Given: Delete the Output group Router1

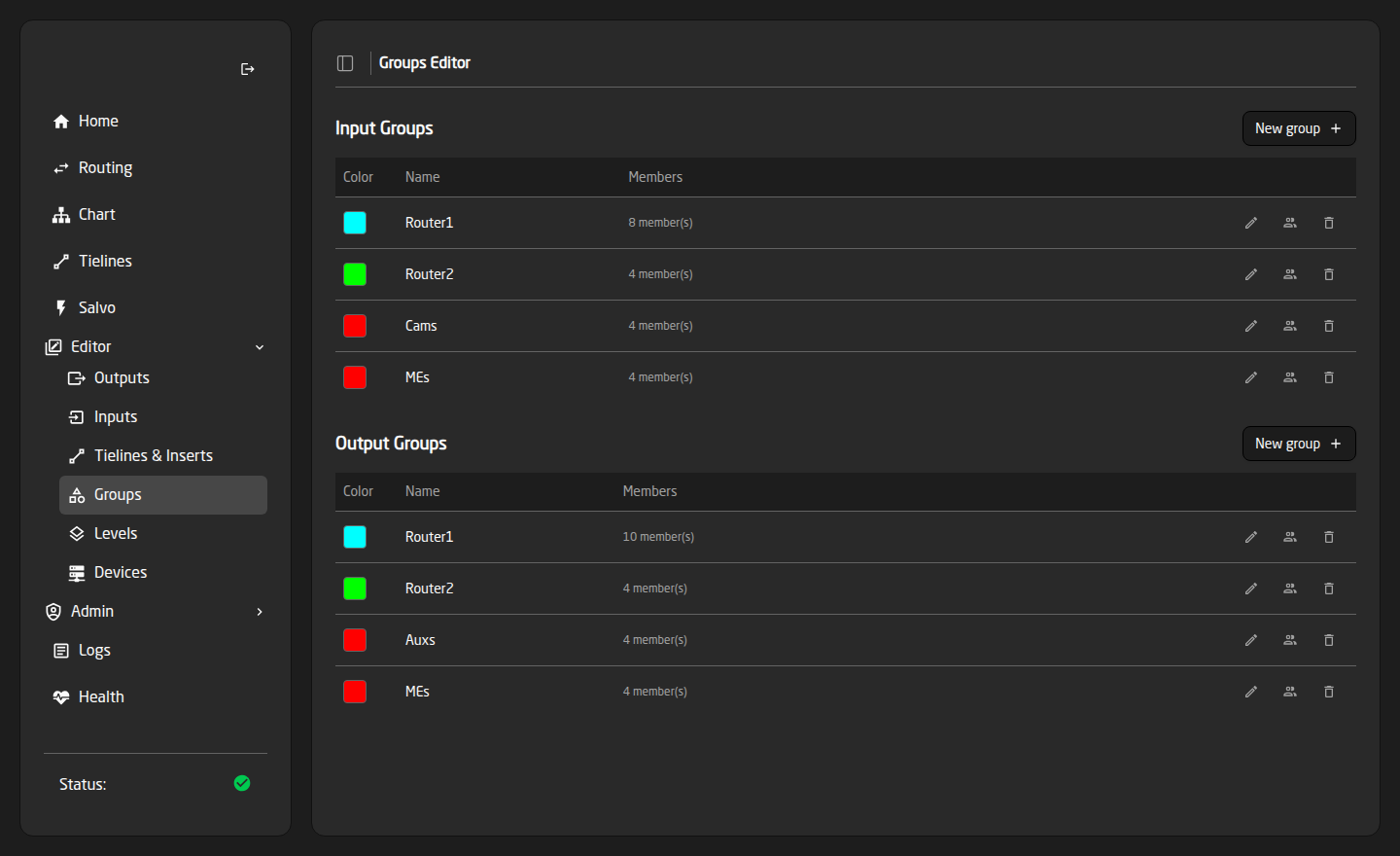Looking at the screenshot, I should coord(1329,537).
